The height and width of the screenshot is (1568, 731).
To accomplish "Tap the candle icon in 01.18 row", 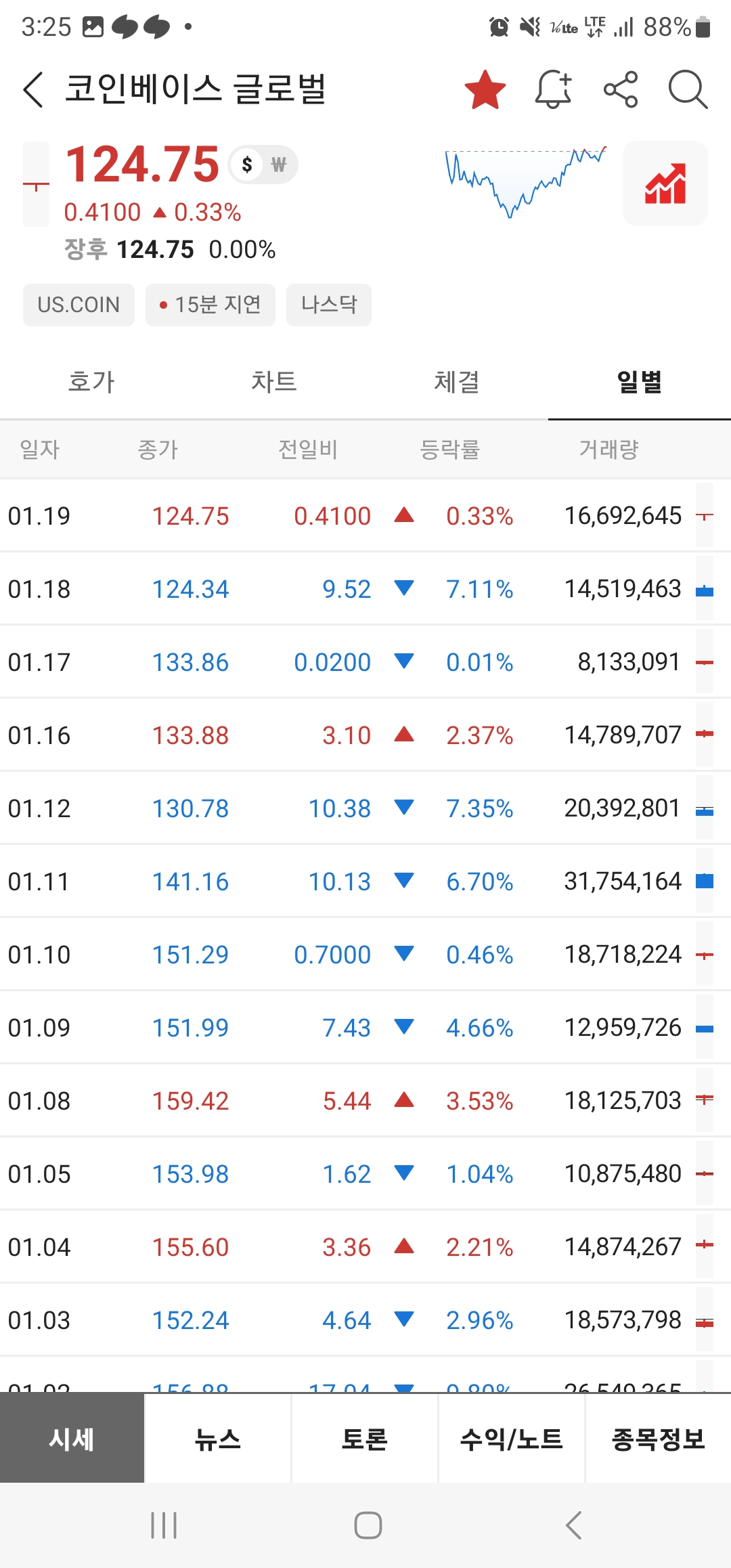I will tap(705, 589).
